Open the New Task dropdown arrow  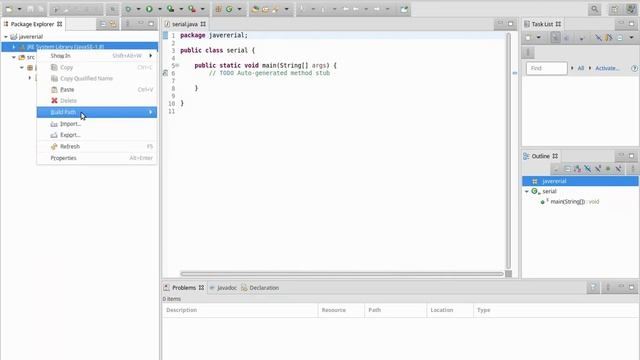538,38
